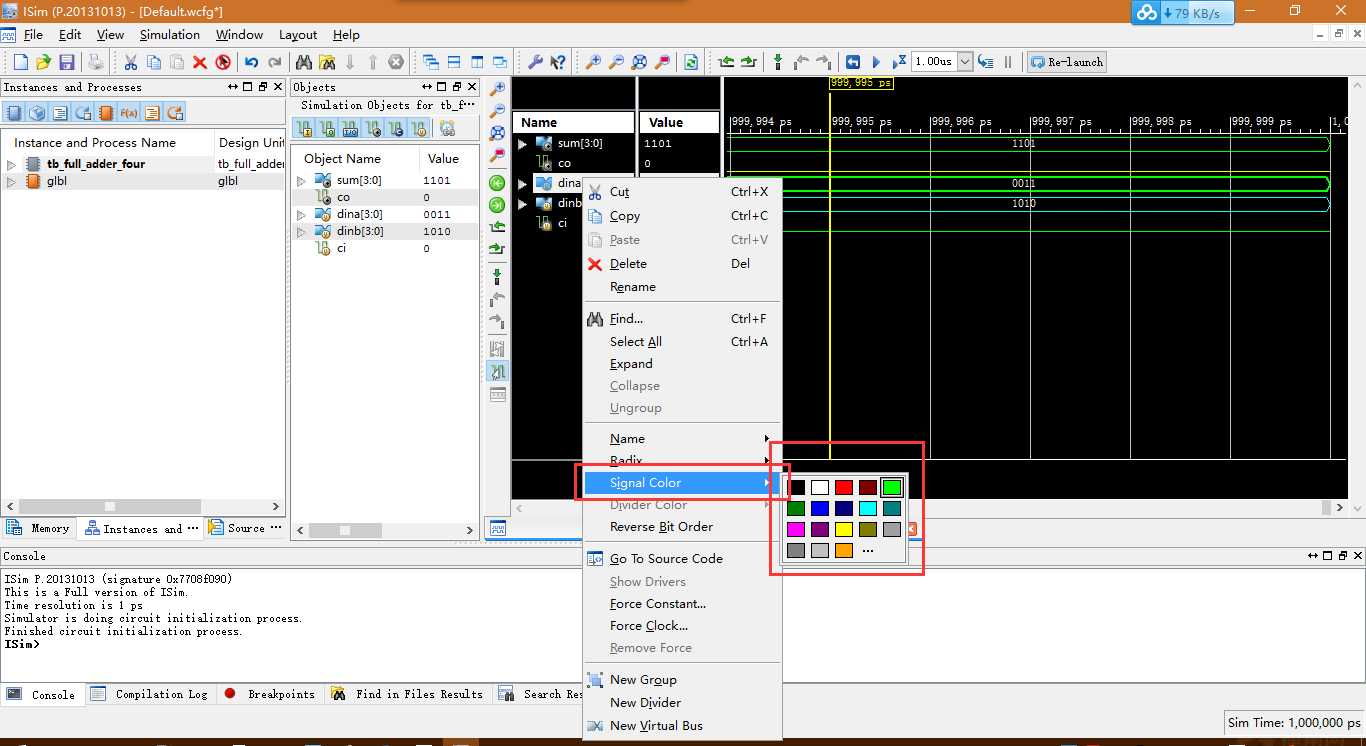This screenshot has height=746, width=1366.
Task: Choose Go To Source Code
Action: (x=682, y=559)
